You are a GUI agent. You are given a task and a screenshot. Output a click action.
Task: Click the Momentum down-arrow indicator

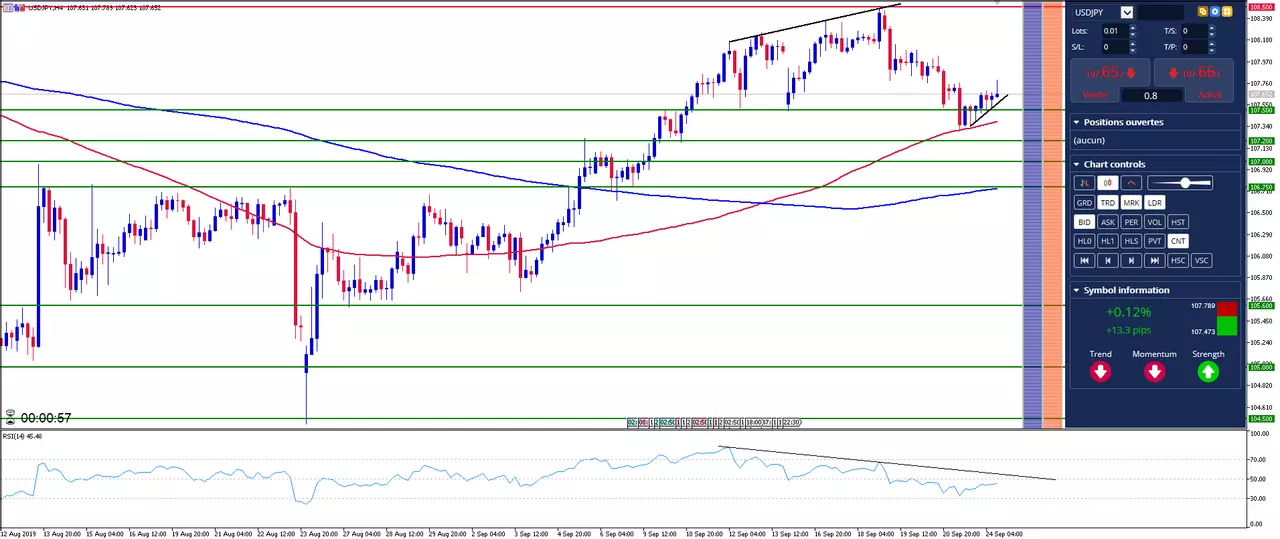[1154, 372]
